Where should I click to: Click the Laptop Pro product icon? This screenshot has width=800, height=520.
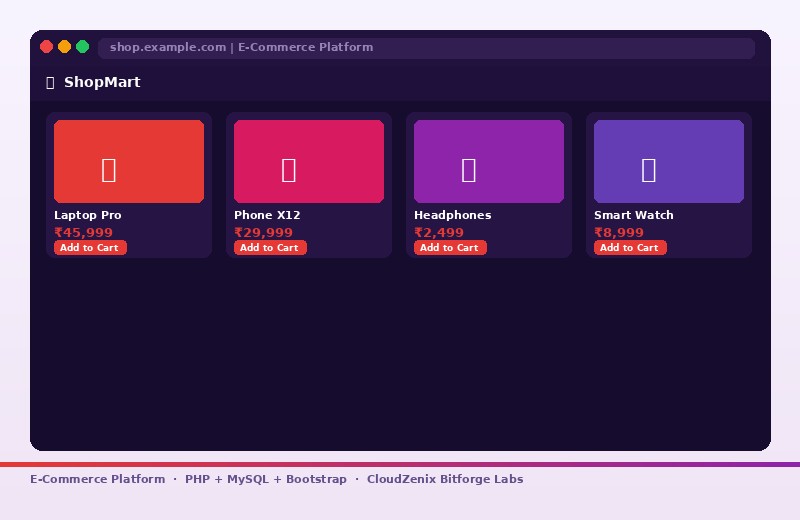(109, 170)
